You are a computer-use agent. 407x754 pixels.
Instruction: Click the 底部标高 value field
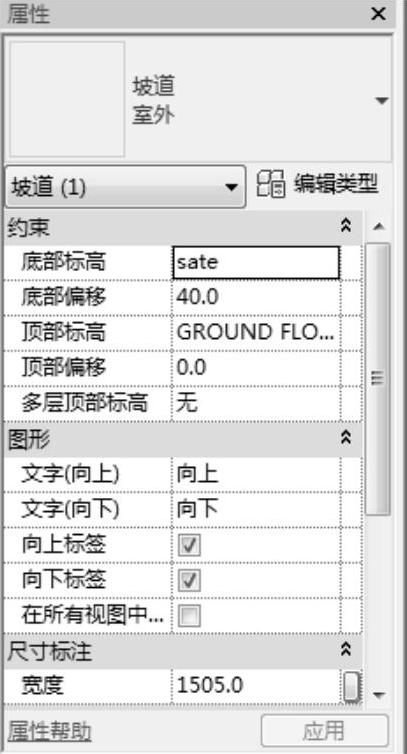(x=256, y=263)
